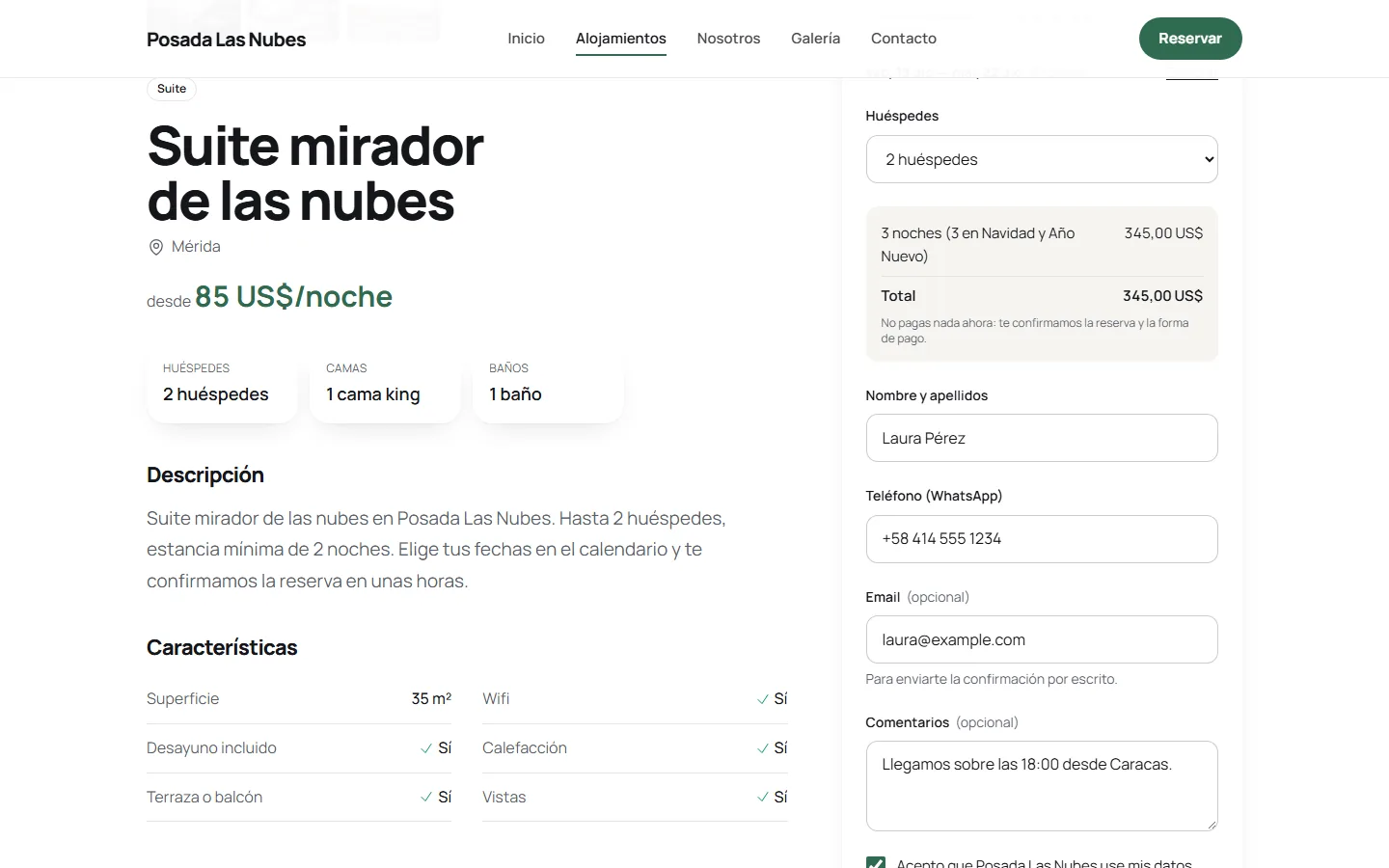Toggle the data consent checkbox

click(876, 862)
